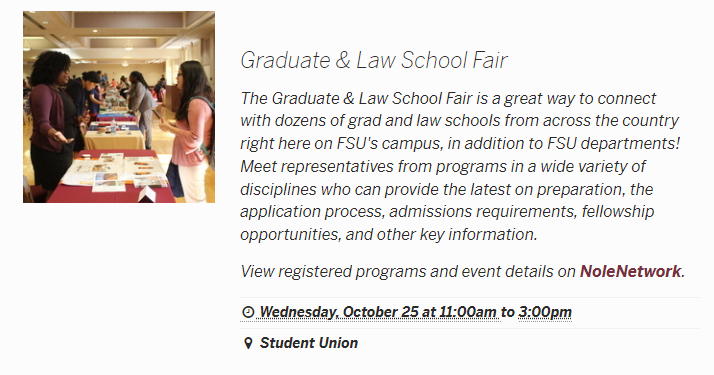The height and width of the screenshot is (375, 714).
Task: Click the "View registered programs" sentence text
Action: pos(463,271)
